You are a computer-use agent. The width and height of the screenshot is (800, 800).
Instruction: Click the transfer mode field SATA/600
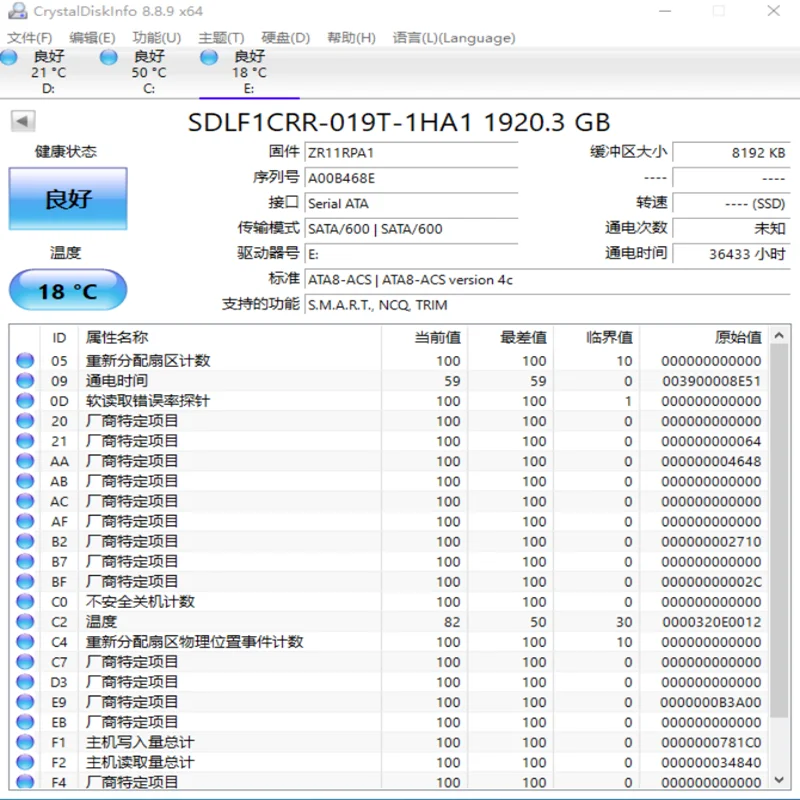(x=411, y=229)
